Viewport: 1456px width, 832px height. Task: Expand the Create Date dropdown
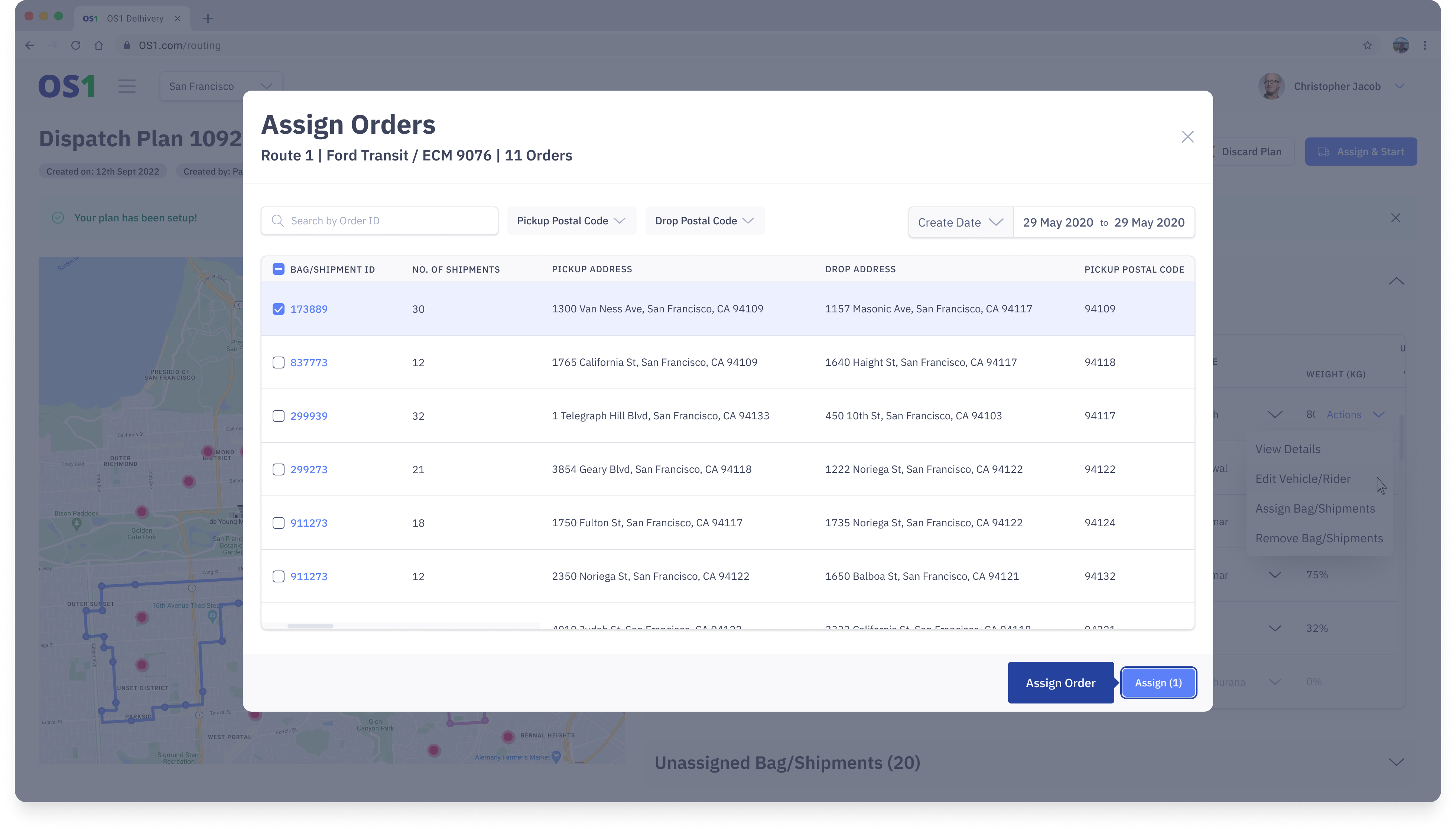tap(960, 222)
